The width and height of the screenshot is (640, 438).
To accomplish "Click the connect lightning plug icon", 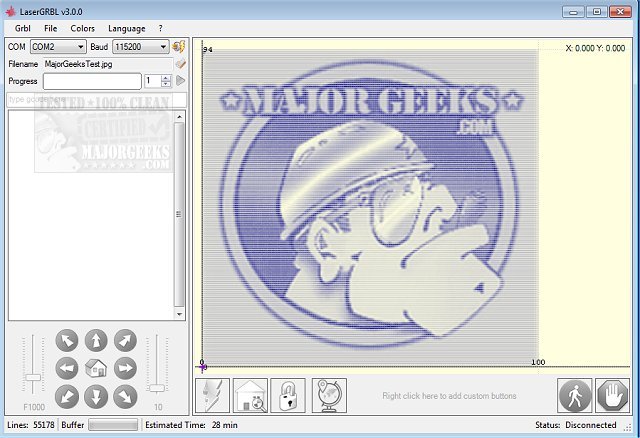I will coord(179,47).
